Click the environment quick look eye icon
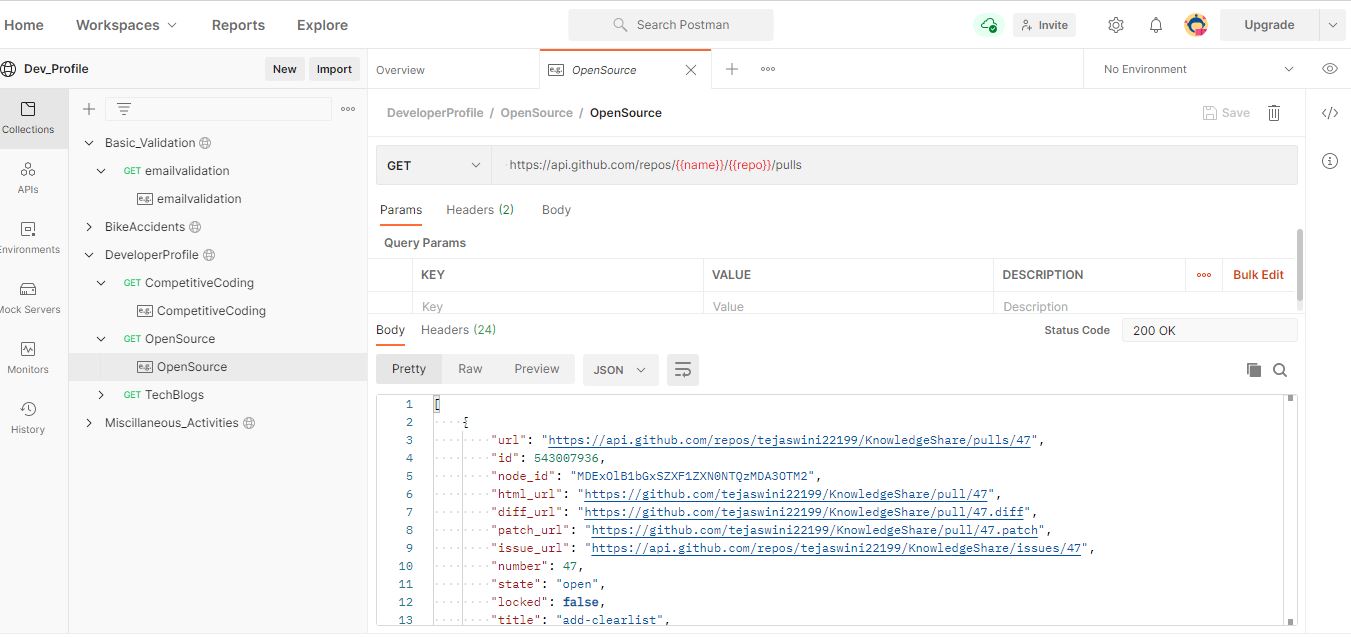 click(x=1330, y=69)
